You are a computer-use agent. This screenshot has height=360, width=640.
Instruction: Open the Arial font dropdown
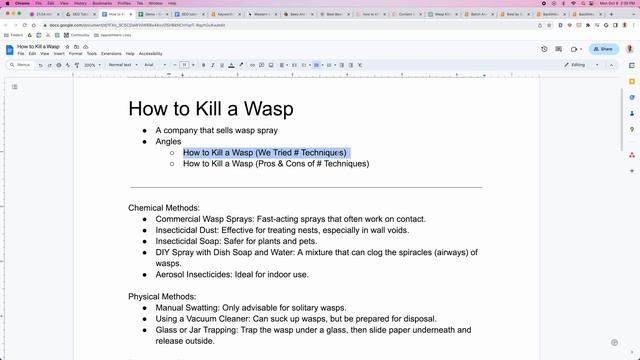click(155, 65)
